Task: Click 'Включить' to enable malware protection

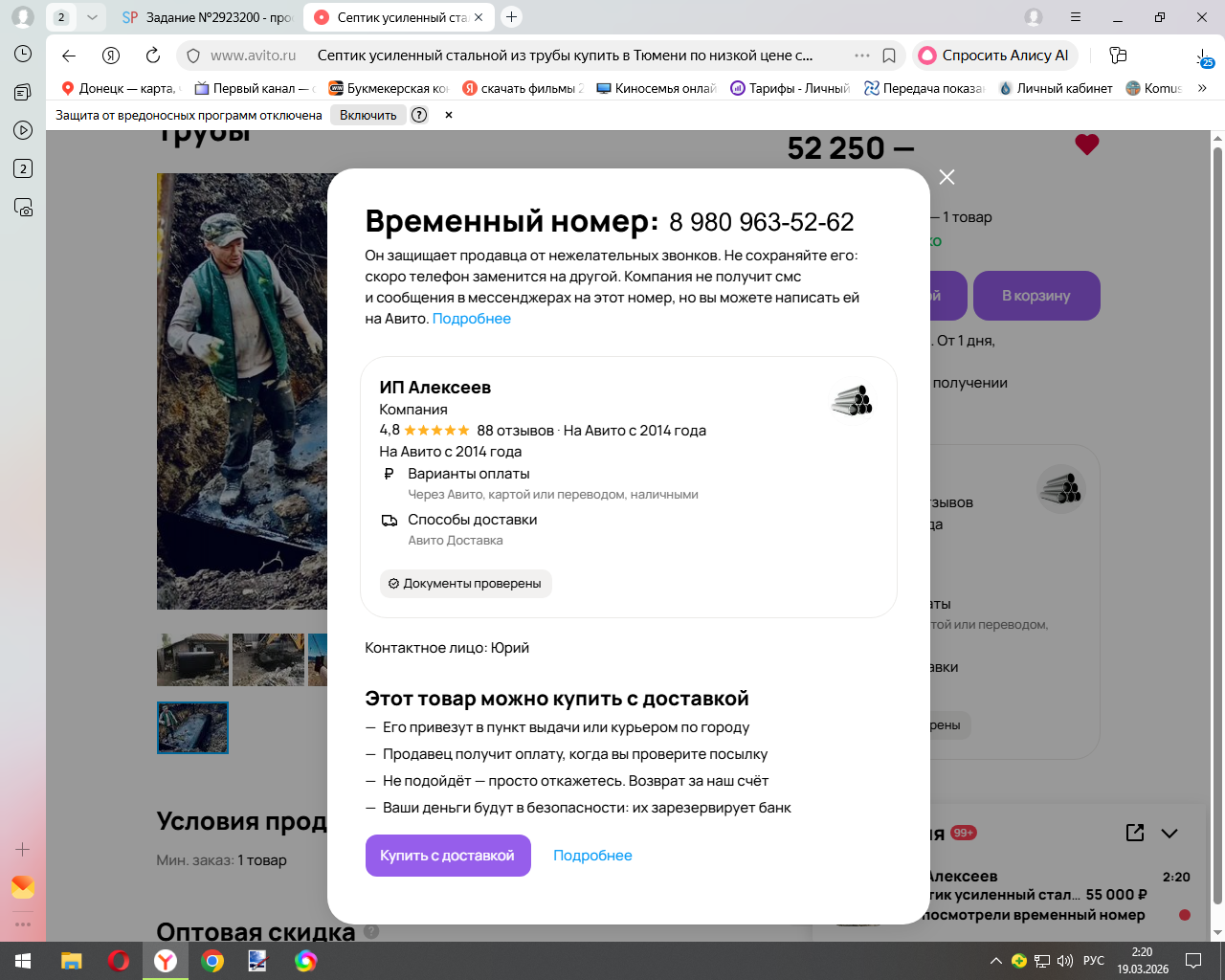Action: pos(367,115)
